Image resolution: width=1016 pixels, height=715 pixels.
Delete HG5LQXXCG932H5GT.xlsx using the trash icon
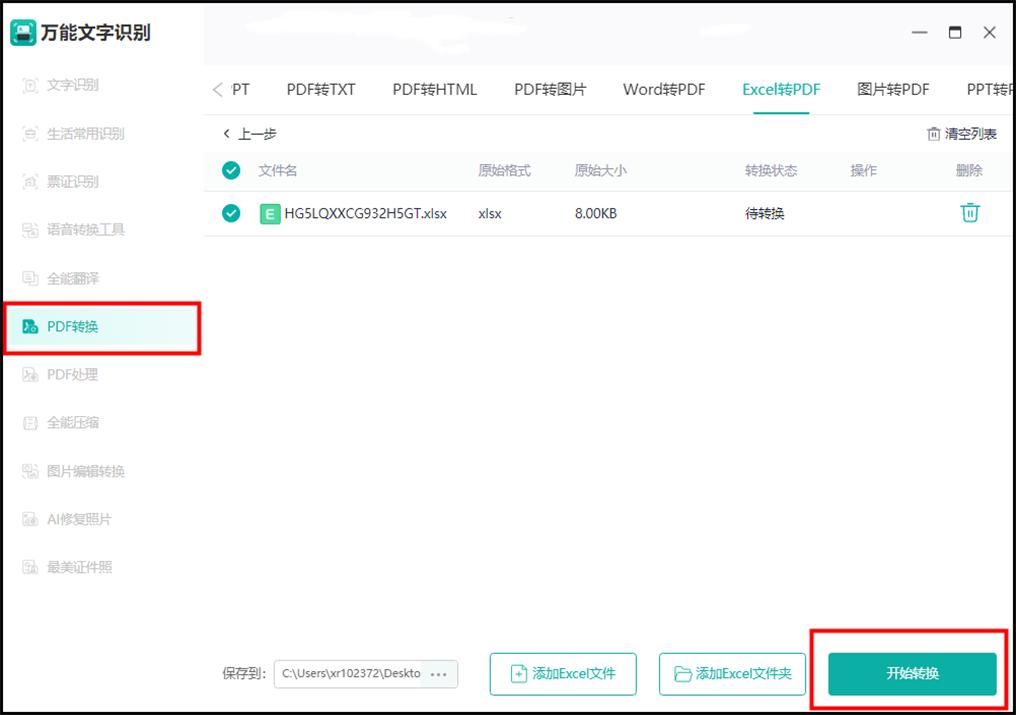click(969, 212)
